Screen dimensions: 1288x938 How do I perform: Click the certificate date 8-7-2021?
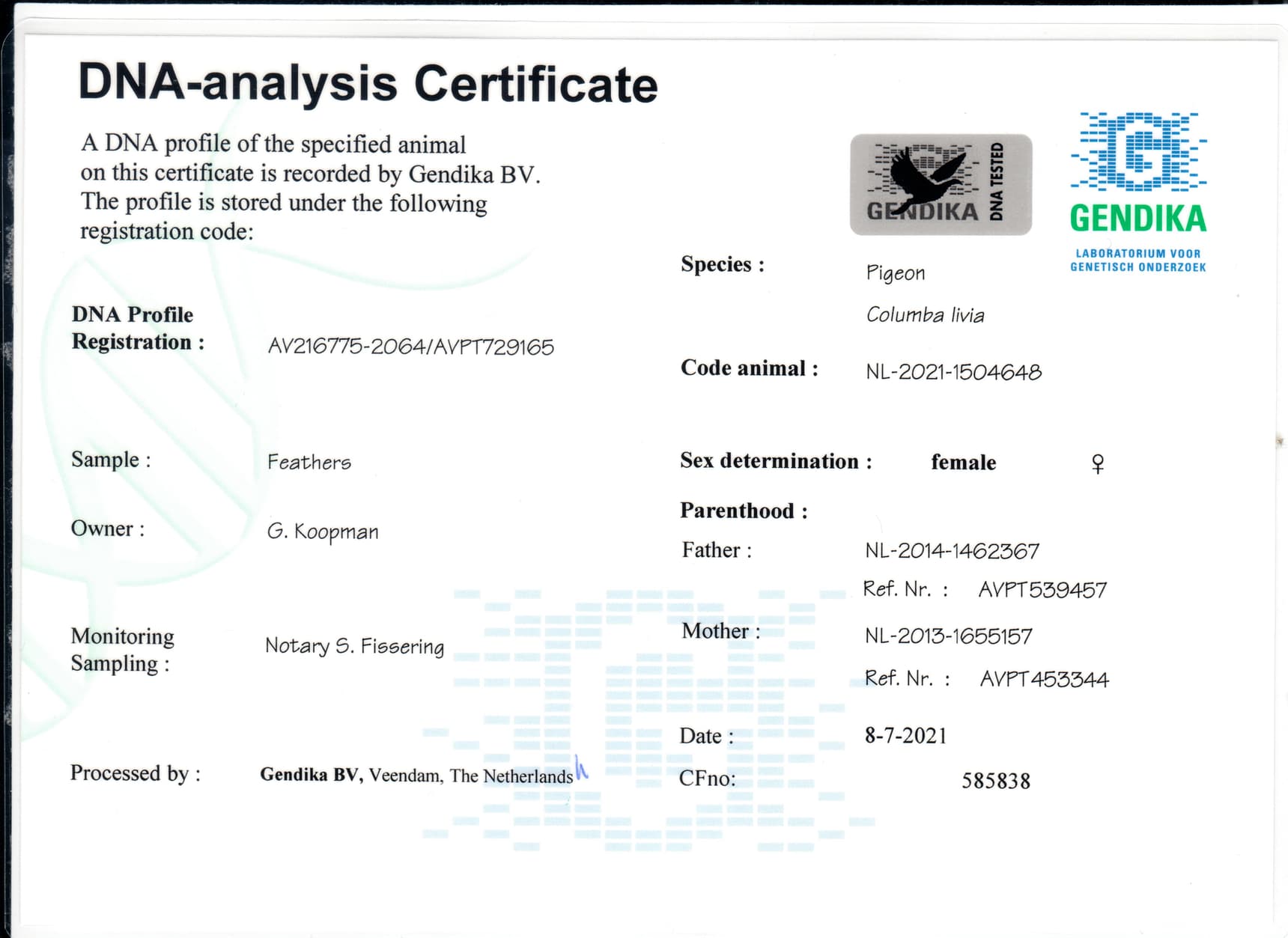point(905,736)
